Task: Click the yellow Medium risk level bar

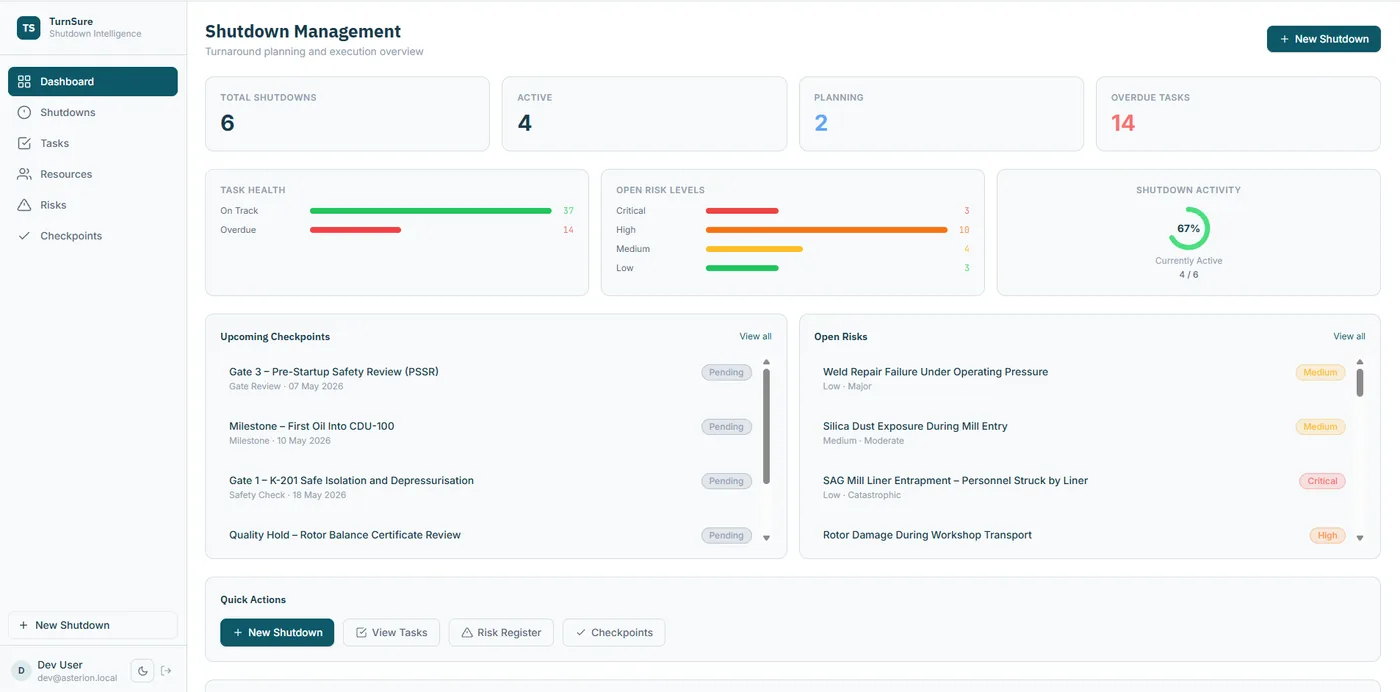Action: (x=754, y=249)
